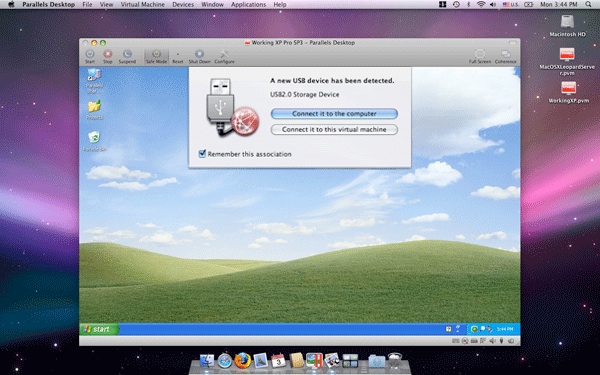Open Time Machine menu bar icon
This screenshot has width=600, height=375.
(x=456, y=5)
